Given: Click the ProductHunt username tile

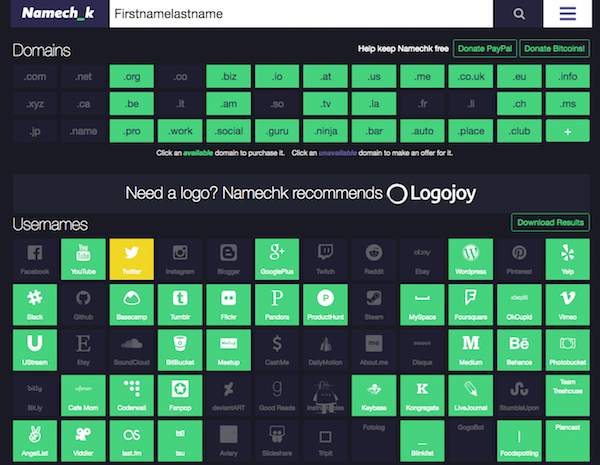Looking at the screenshot, I should tap(325, 305).
